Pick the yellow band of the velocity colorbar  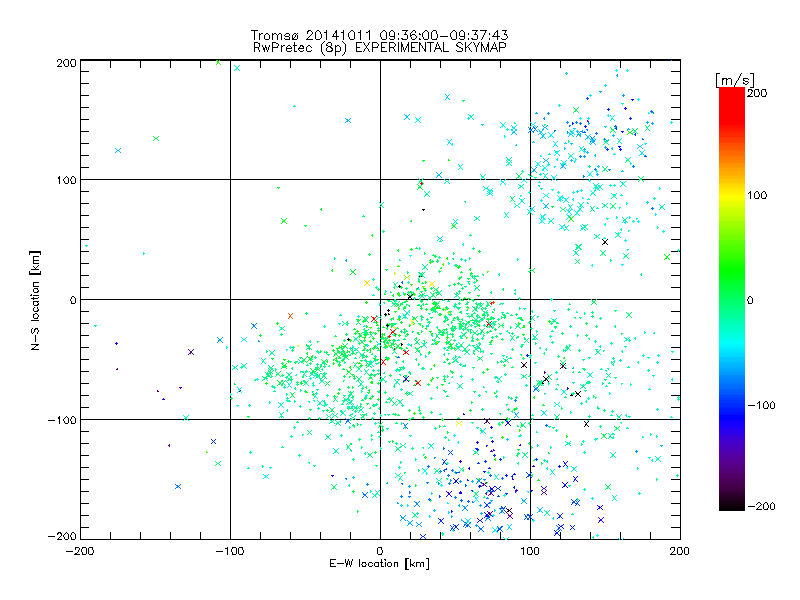[732, 195]
